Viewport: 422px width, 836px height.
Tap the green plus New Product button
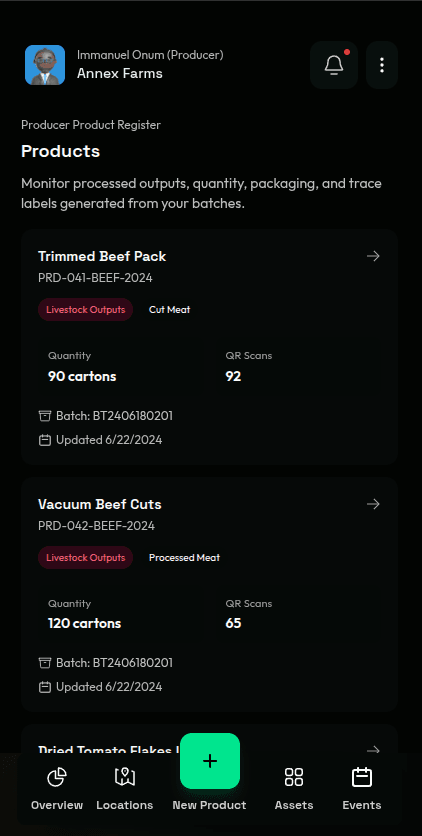(210, 761)
